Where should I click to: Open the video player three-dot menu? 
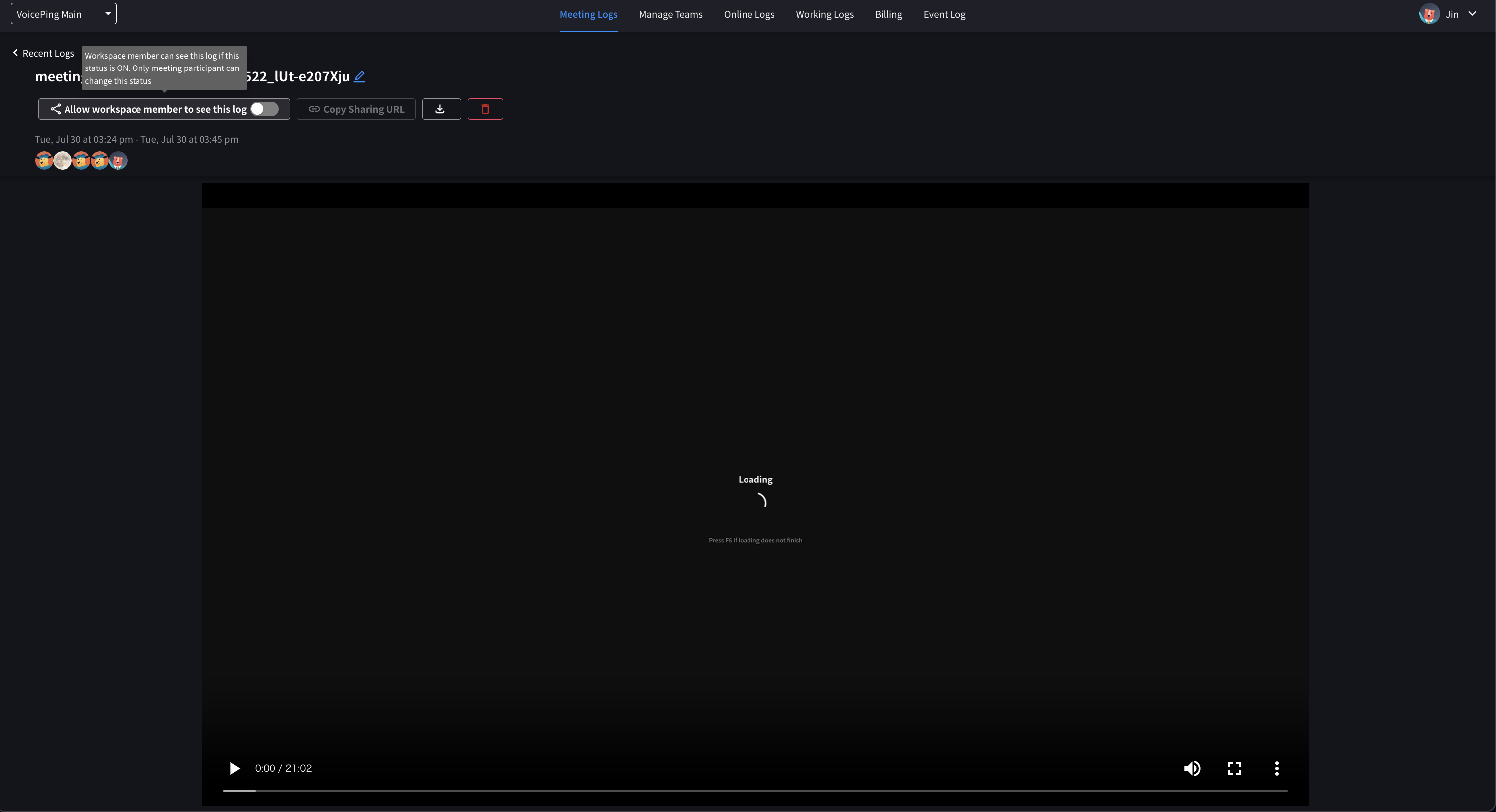[1276, 768]
